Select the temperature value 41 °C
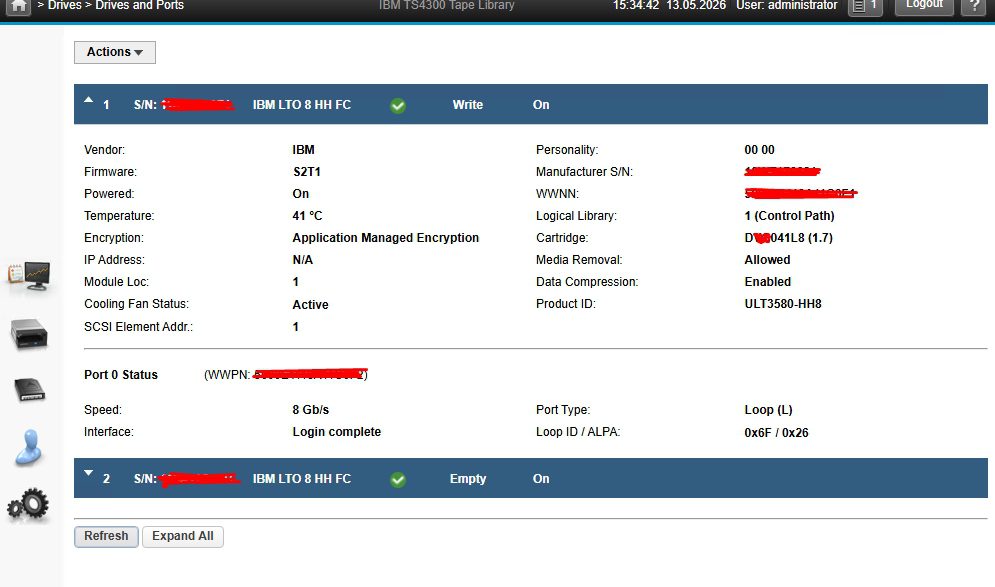This screenshot has width=995, height=587. [x=307, y=216]
